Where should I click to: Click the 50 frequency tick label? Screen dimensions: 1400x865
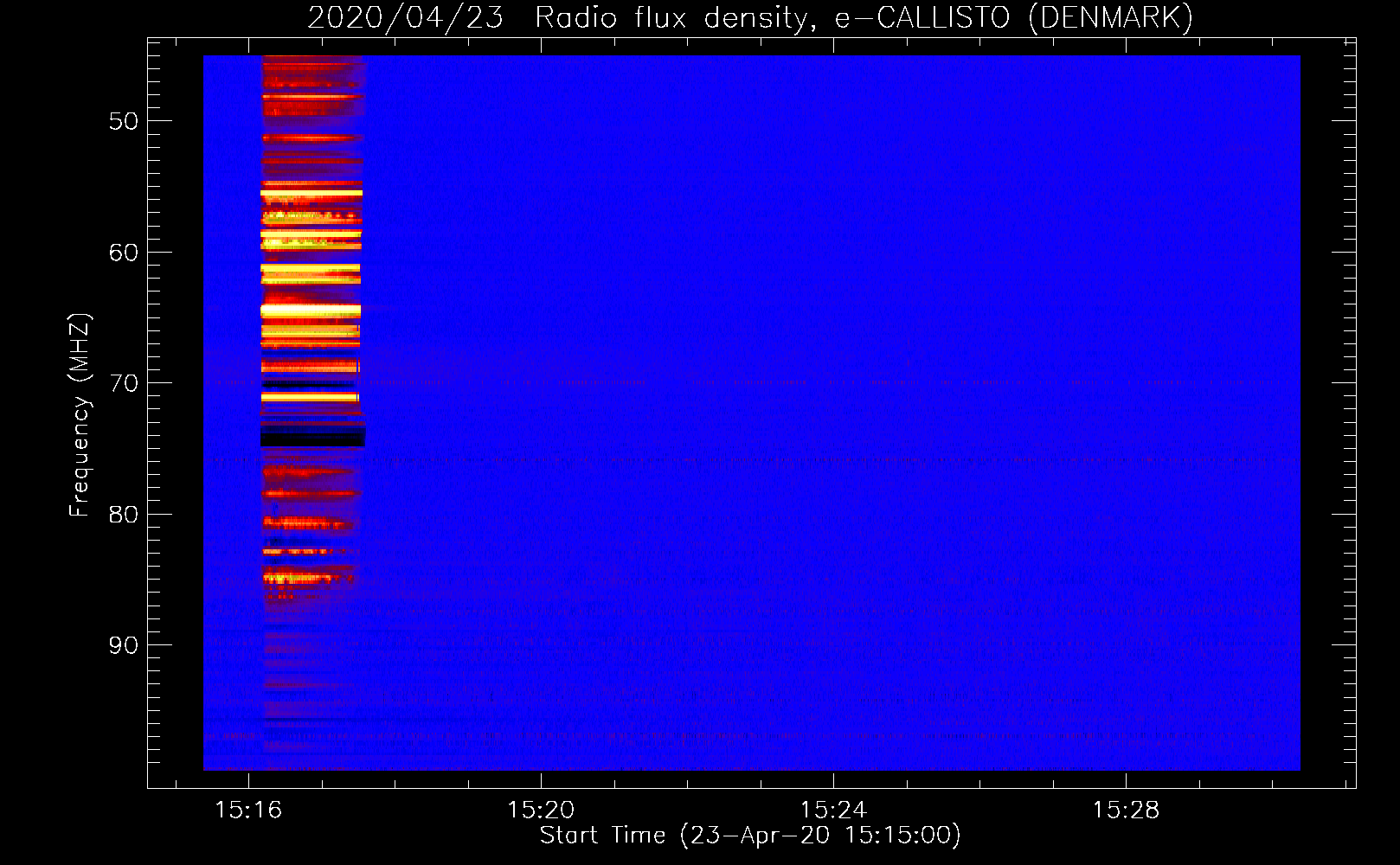point(124,121)
